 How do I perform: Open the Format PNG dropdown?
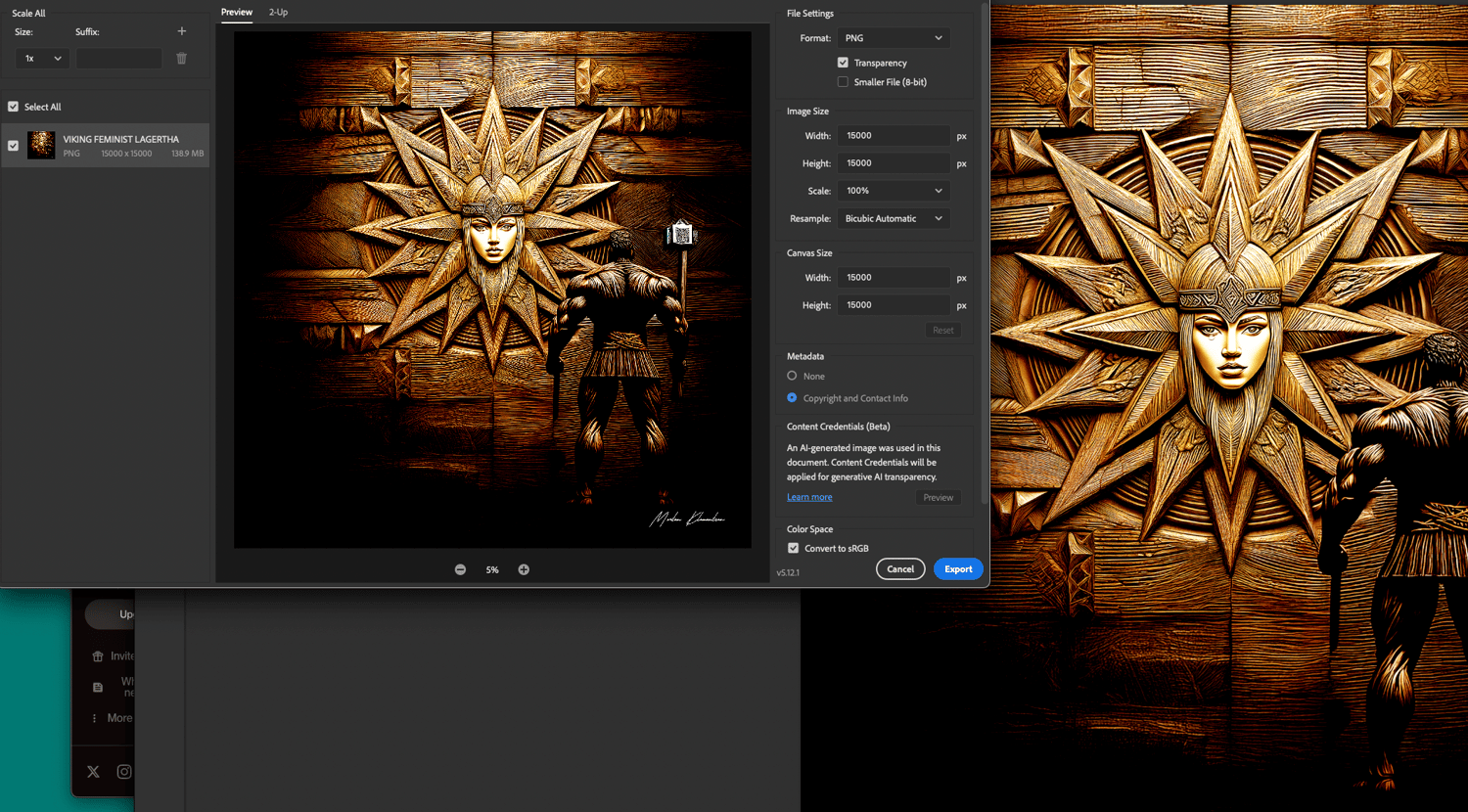tap(893, 38)
